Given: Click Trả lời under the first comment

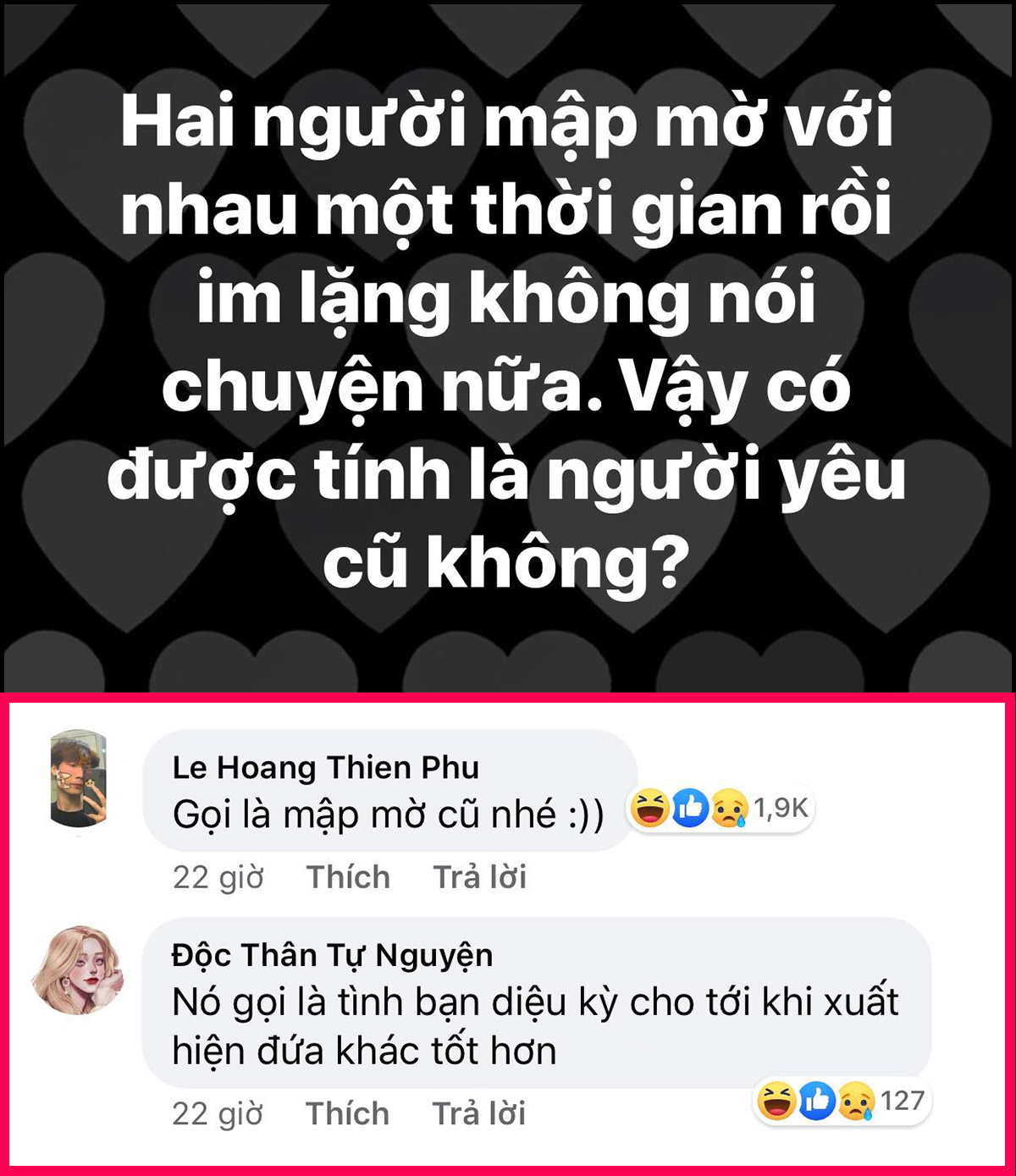Looking at the screenshot, I should [x=480, y=877].
